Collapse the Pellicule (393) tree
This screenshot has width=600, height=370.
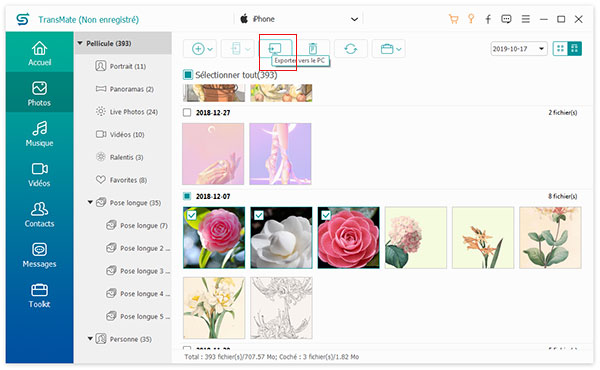(80, 43)
